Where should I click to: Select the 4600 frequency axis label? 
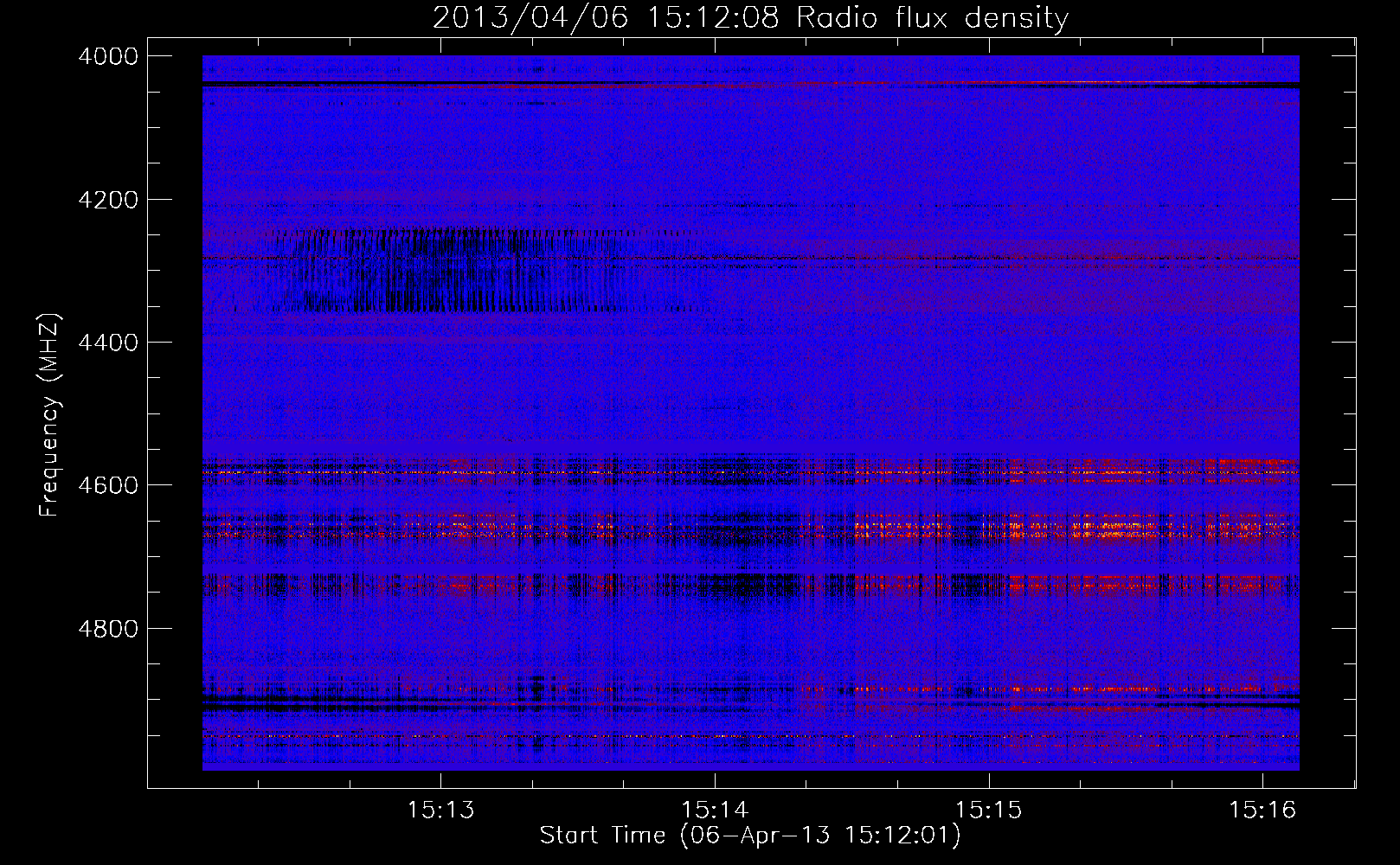pyautogui.click(x=108, y=485)
